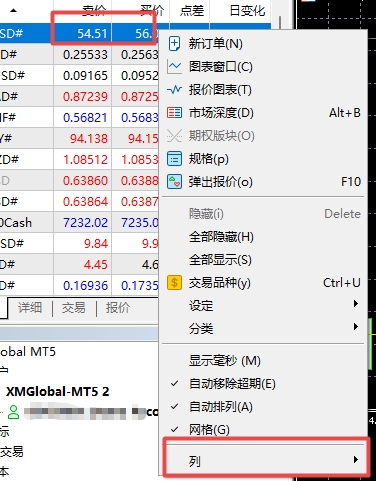Click the red price 4.45
Image resolution: width=376 pixels, height=481 pixels.
coord(82,265)
